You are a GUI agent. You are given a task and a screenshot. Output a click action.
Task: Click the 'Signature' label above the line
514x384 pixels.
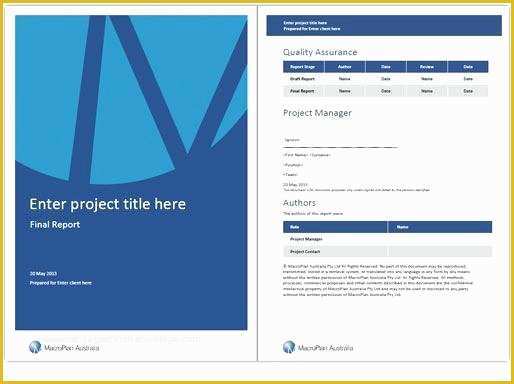coord(292,140)
